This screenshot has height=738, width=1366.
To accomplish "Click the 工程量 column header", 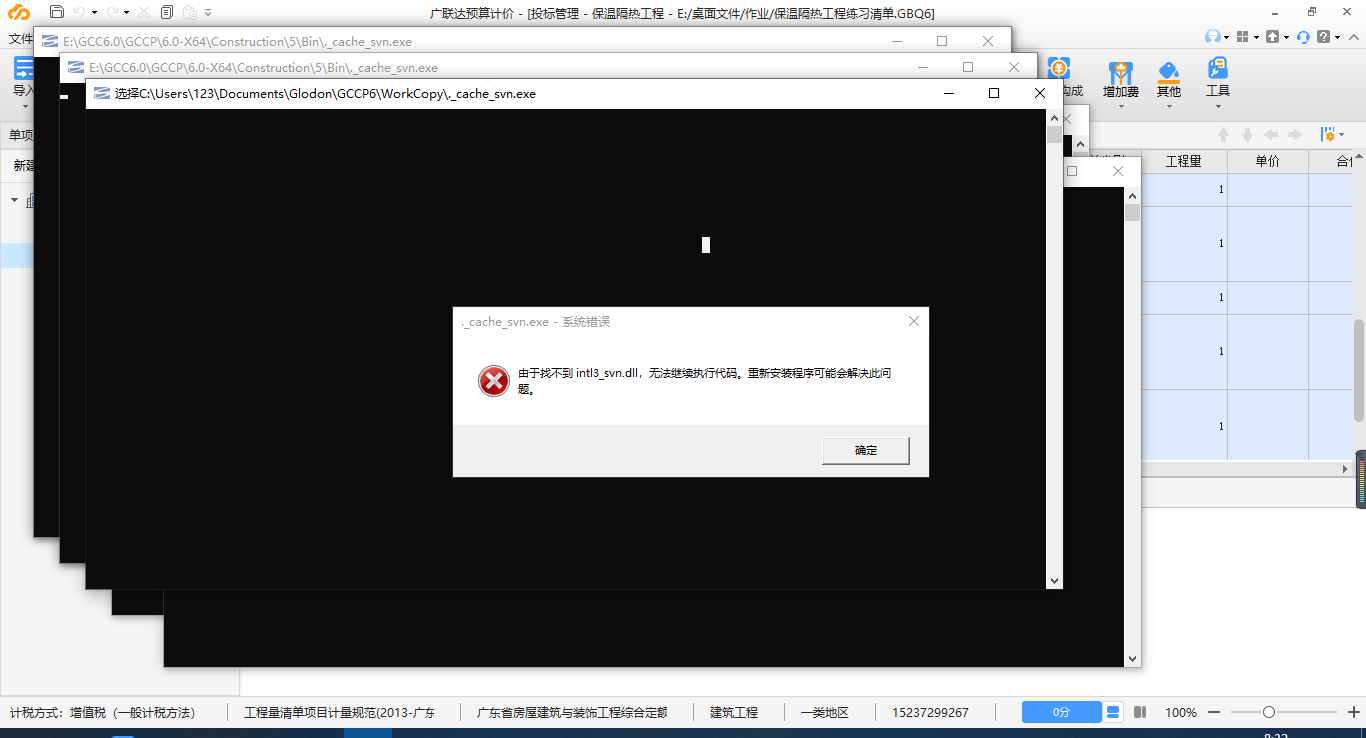I will pos(1183,161).
